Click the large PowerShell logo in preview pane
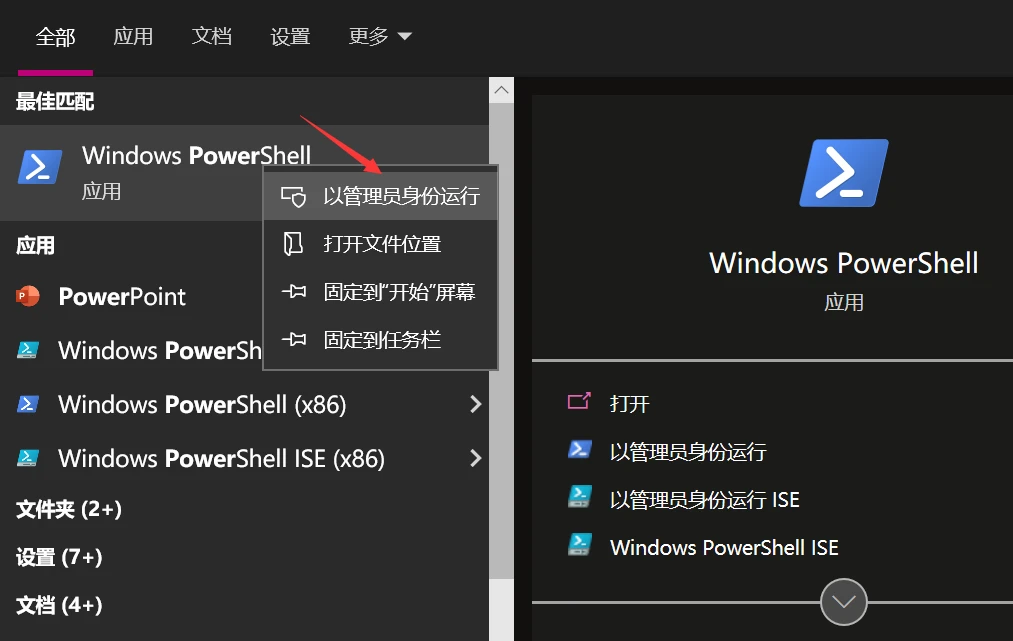Viewport: 1013px width, 641px height. tap(844, 173)
